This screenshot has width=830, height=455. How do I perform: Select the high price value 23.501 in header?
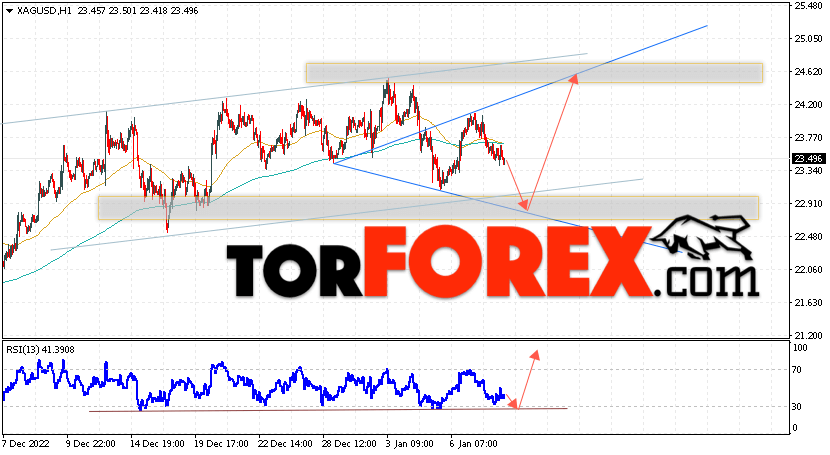tap(122, 11)
